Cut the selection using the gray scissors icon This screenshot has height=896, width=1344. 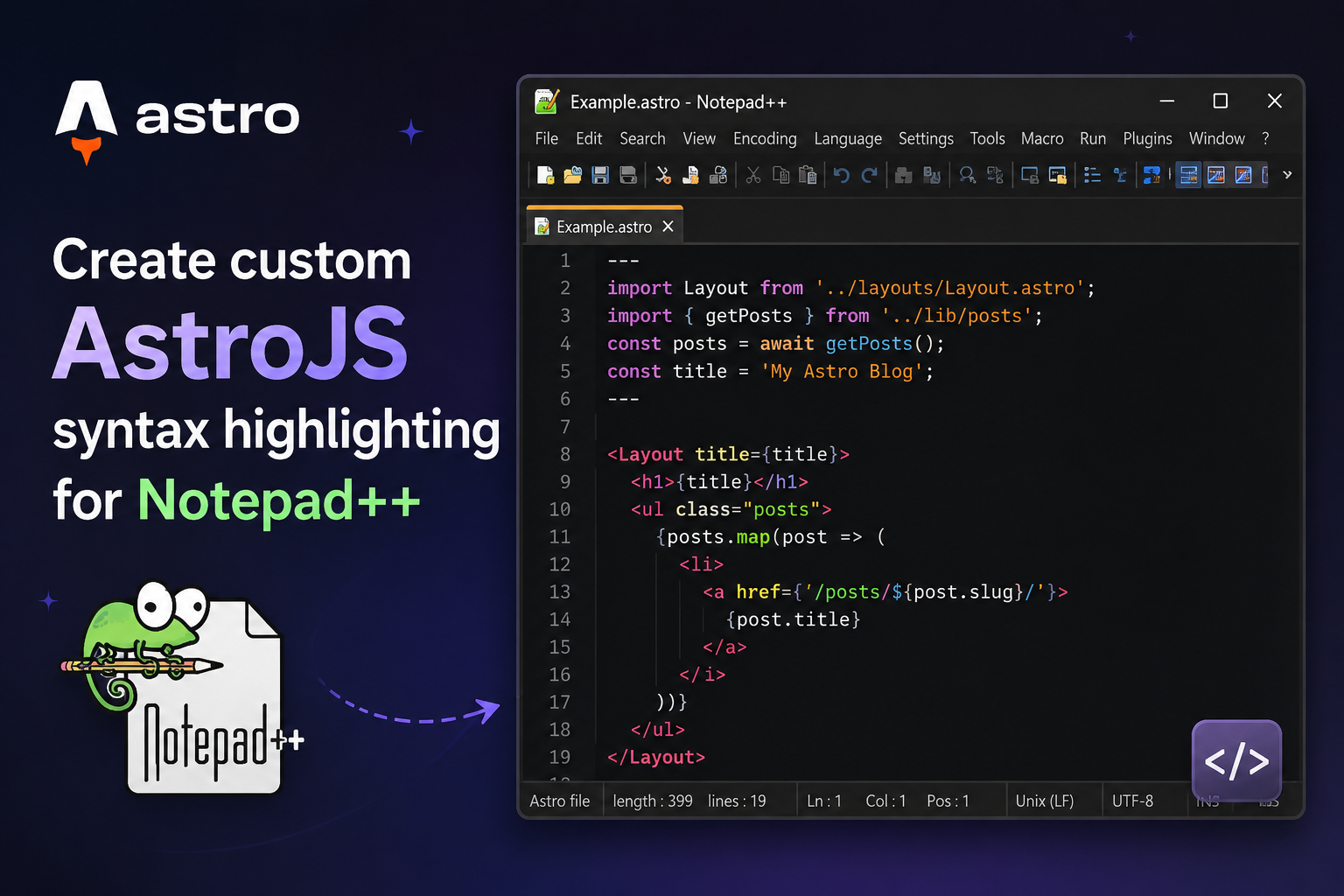coord(753,175)
